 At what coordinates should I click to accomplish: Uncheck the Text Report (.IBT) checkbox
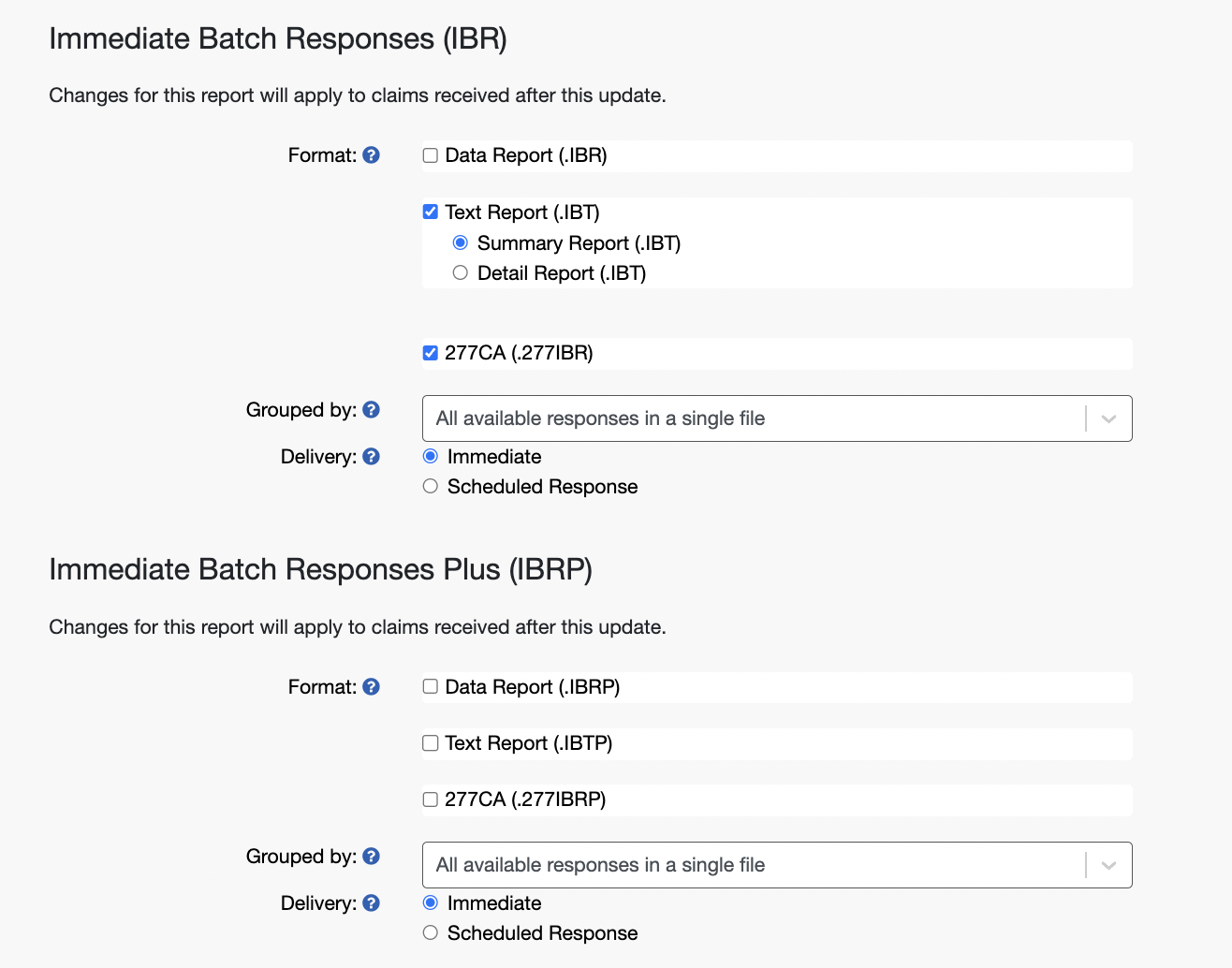tap(431, 212)
